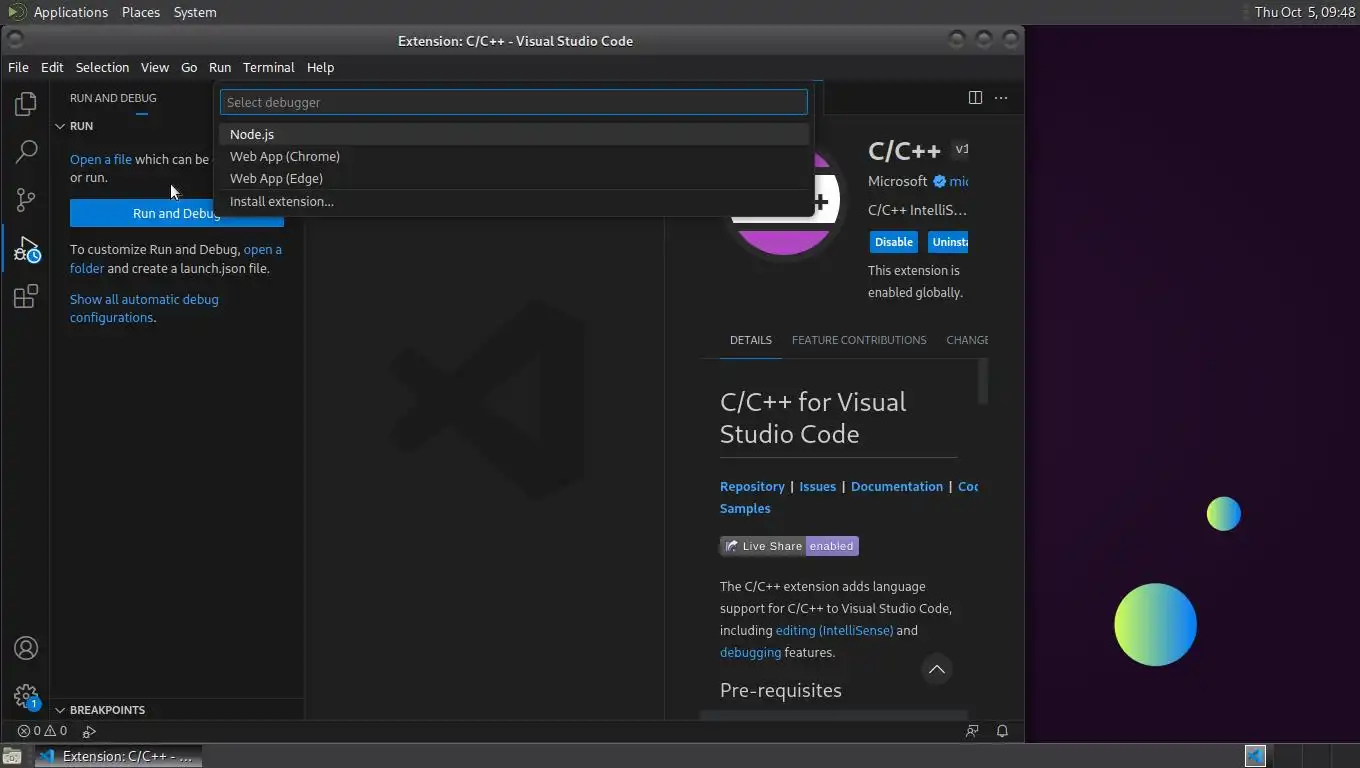Click the Run and Debug button
The width and height of the screenshot is (1360, 768).
point(177,213)
